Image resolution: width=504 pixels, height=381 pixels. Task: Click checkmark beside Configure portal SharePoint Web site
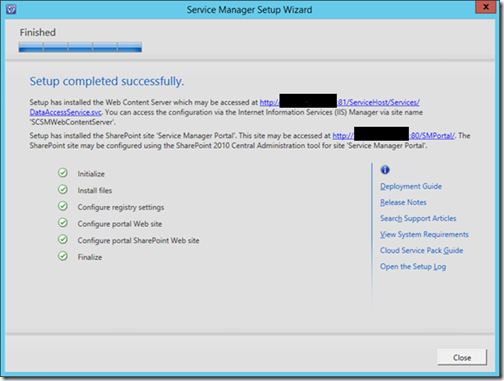click(63, 239)
